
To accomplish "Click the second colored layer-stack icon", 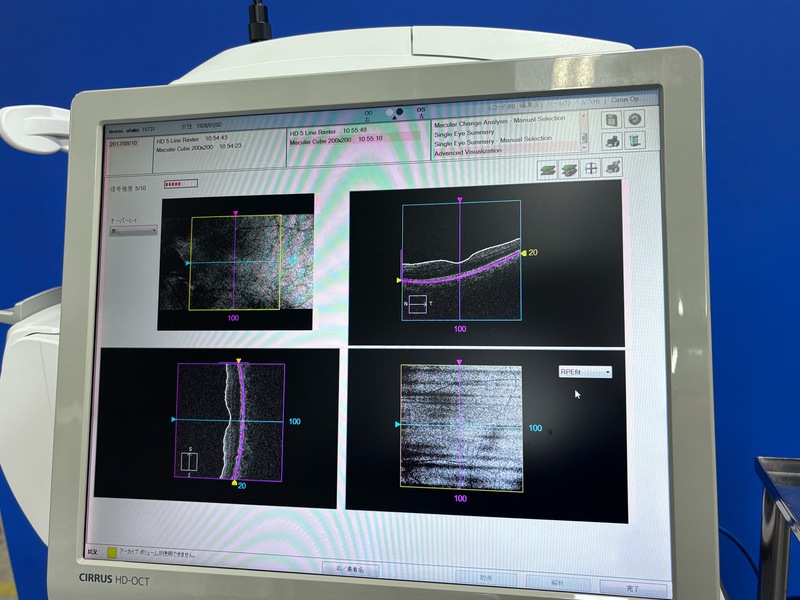I will click(569, 170).
